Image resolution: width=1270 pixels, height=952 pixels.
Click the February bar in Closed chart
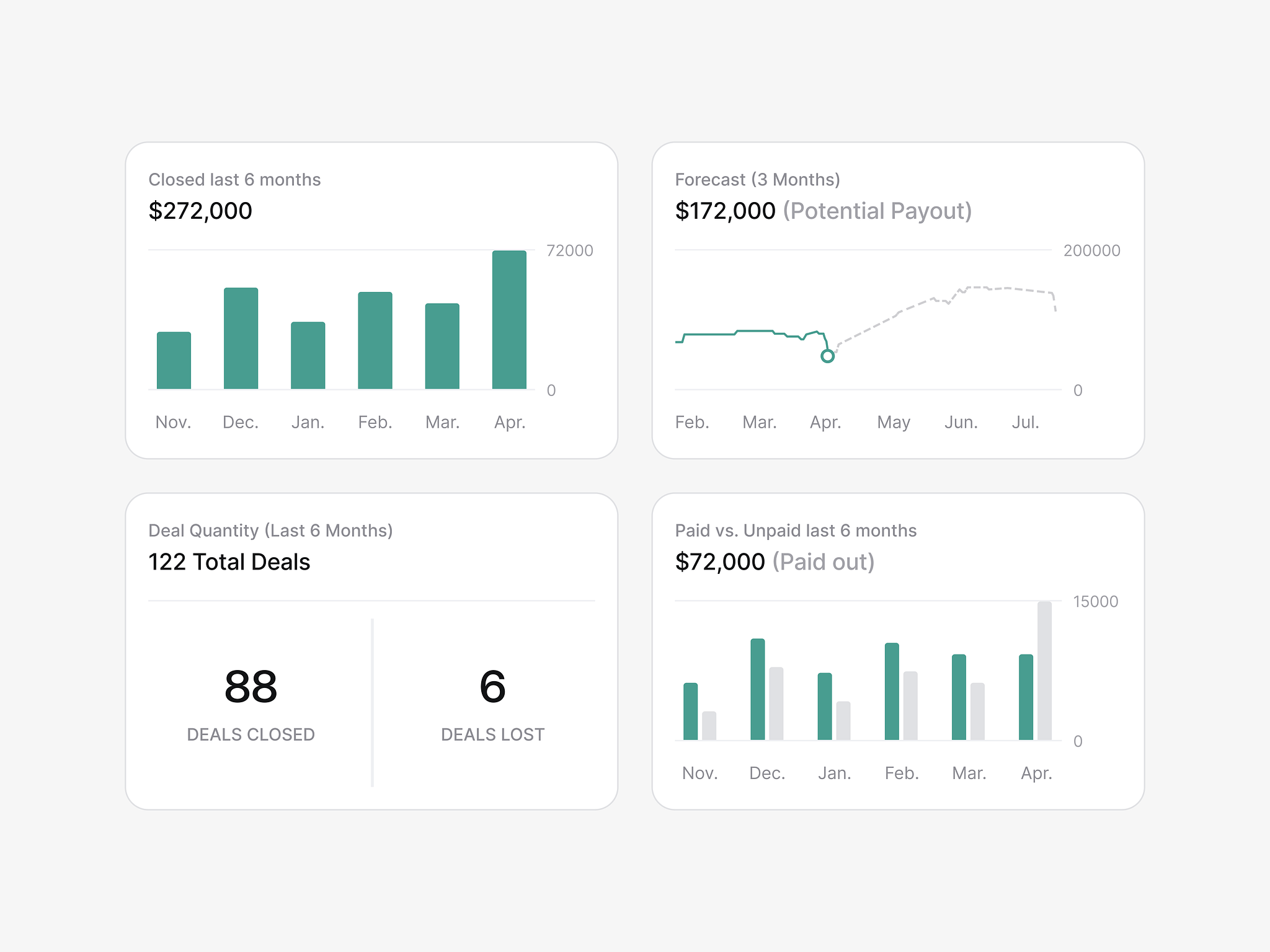(x=375, y=340)
